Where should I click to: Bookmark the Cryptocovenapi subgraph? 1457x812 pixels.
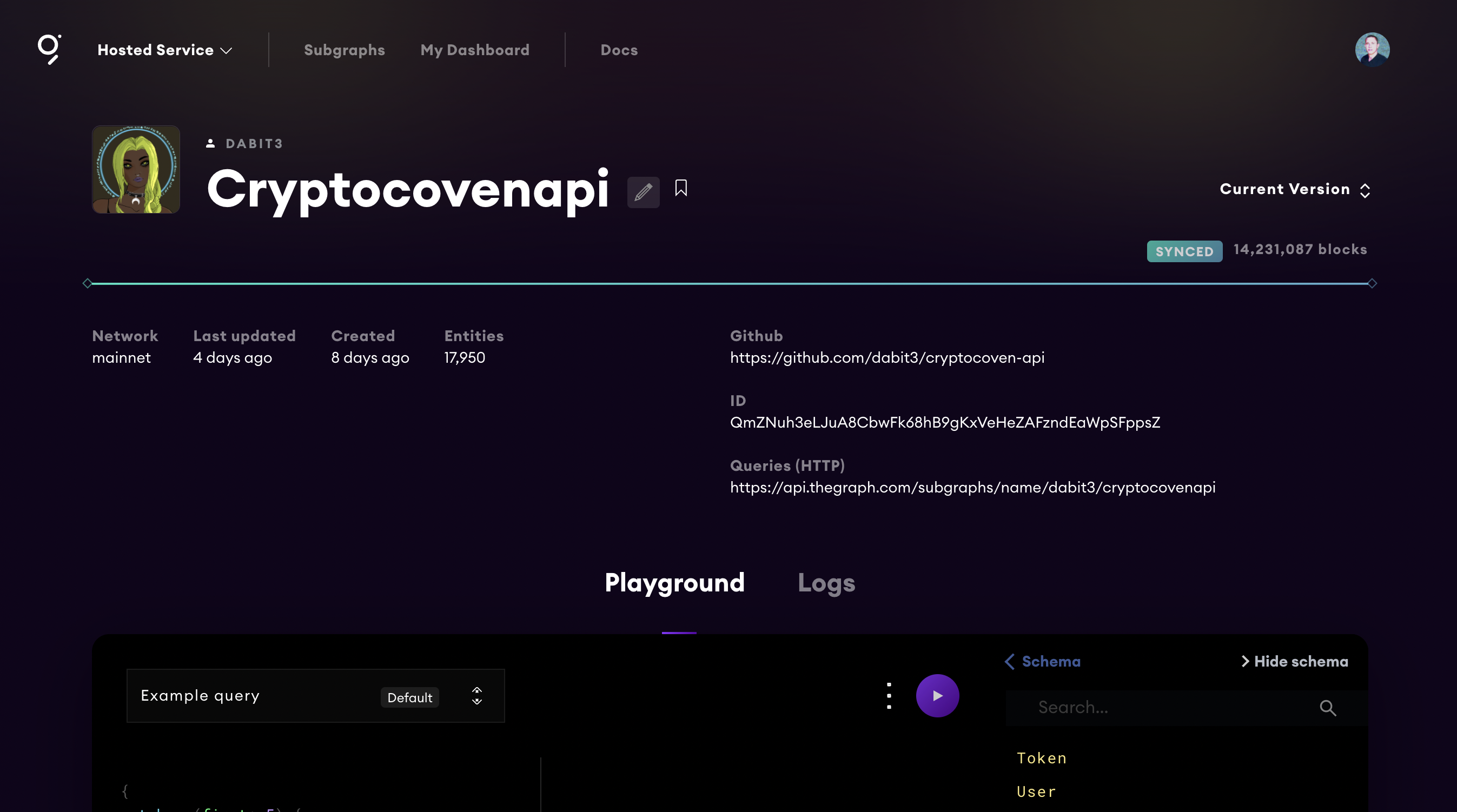[x=681, y=188]
